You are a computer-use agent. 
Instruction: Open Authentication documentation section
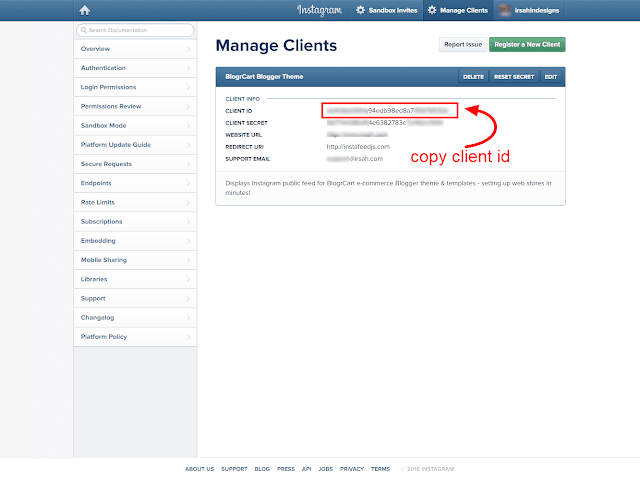point(135,68)
